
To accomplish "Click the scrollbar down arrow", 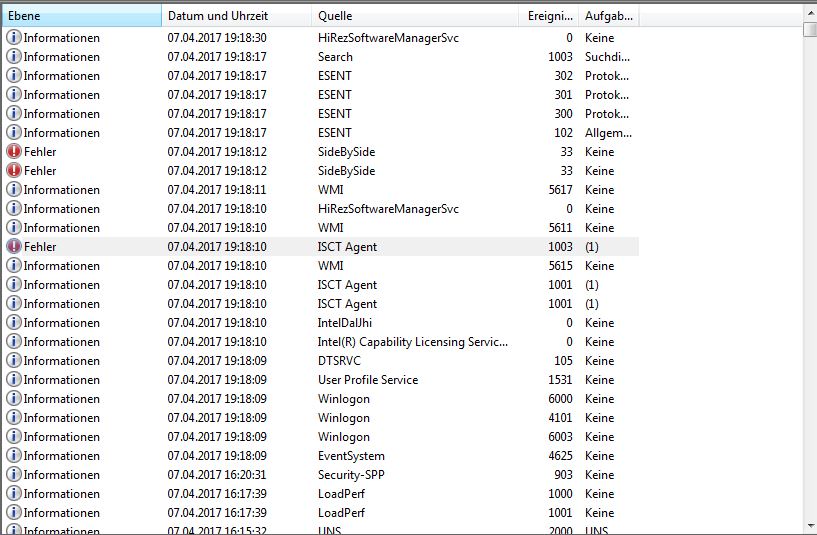I will click(x=810, y=526).
